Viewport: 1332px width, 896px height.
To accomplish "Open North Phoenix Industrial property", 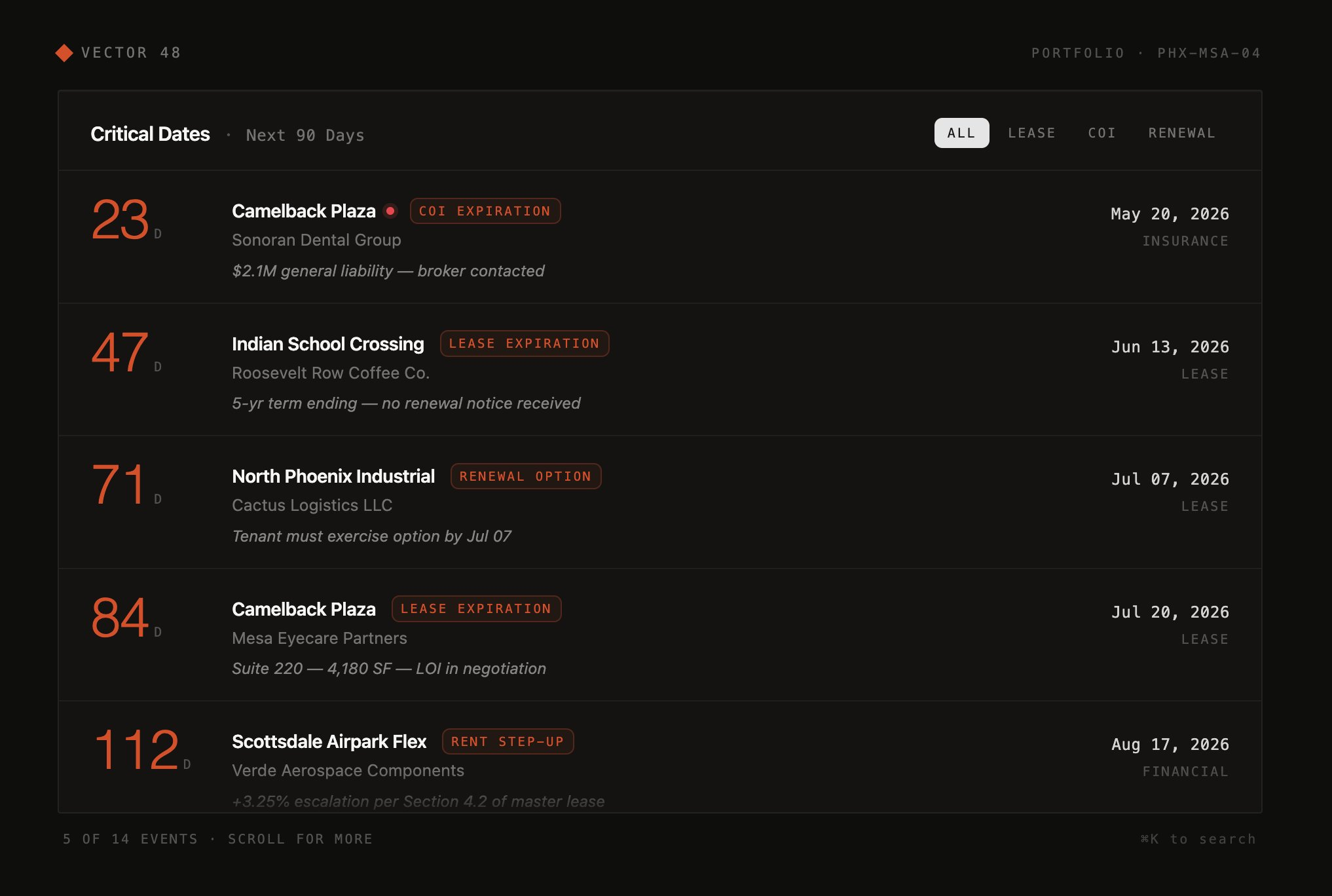I will click(333, 476).
